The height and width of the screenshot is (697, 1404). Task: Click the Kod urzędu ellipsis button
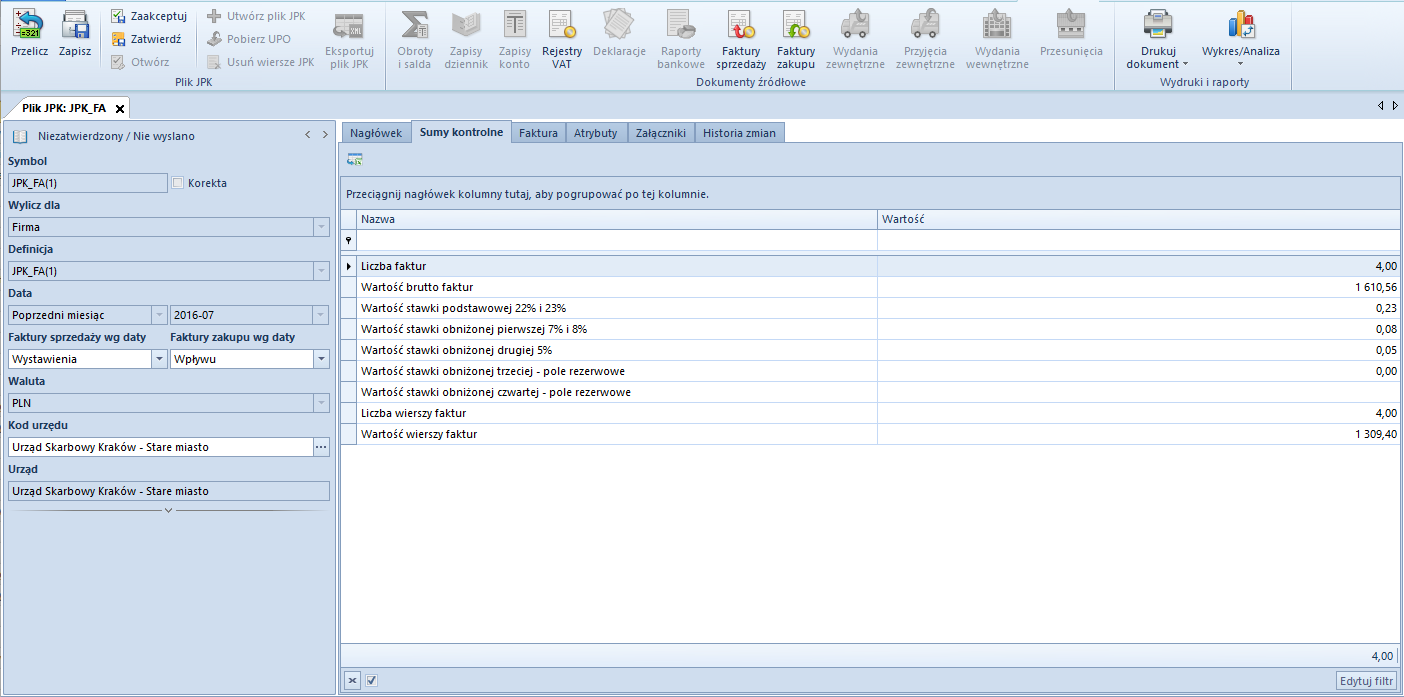tap(321, 447)
